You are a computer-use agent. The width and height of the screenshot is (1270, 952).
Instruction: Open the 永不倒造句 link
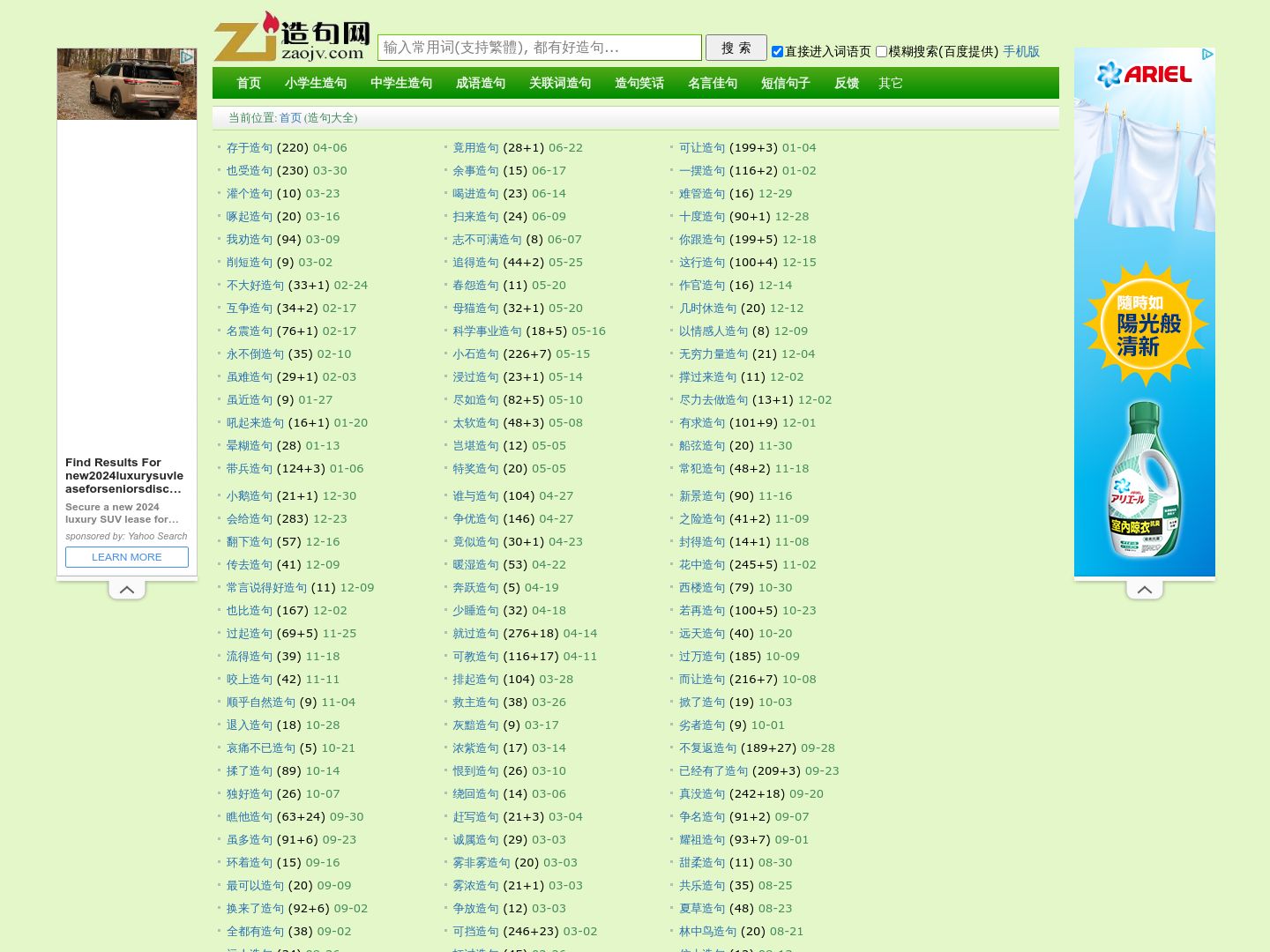point(256,353)
